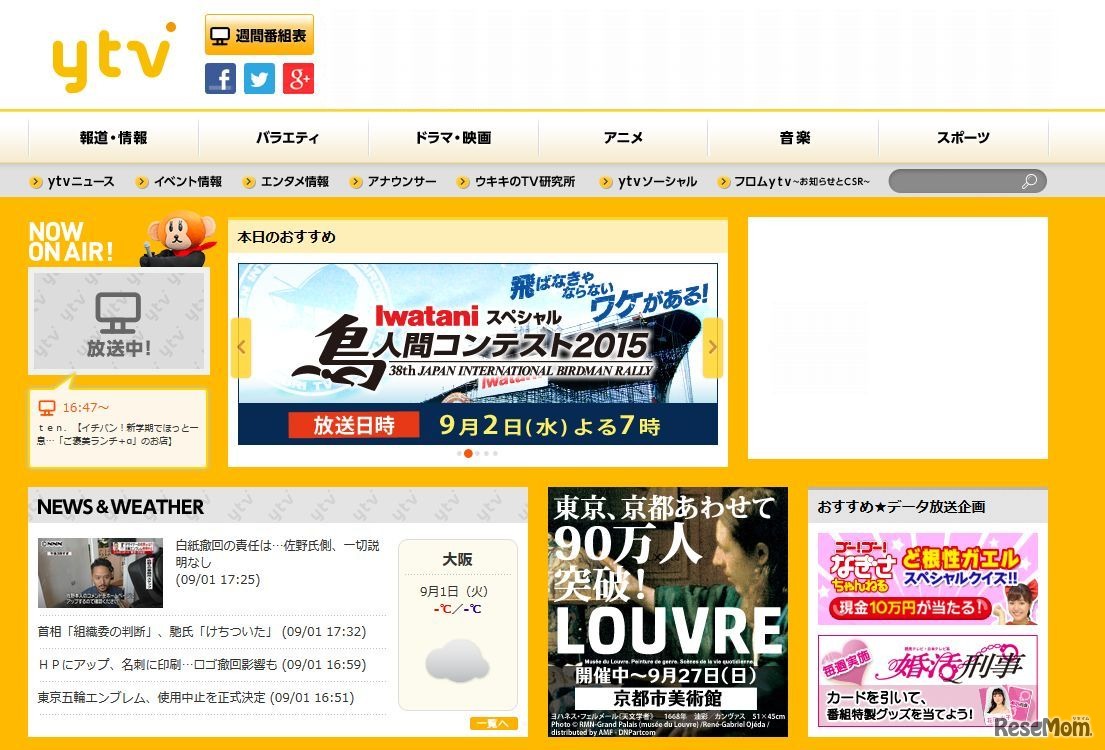Open the Facebook page icon

coord(221,78)
